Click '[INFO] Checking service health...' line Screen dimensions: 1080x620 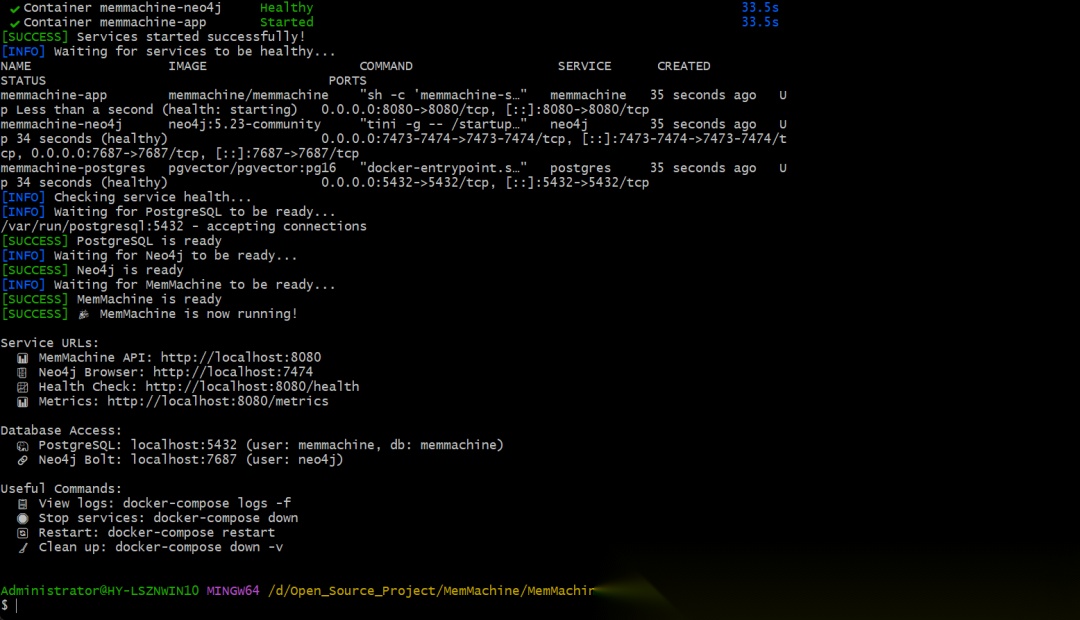coord(126,197)
